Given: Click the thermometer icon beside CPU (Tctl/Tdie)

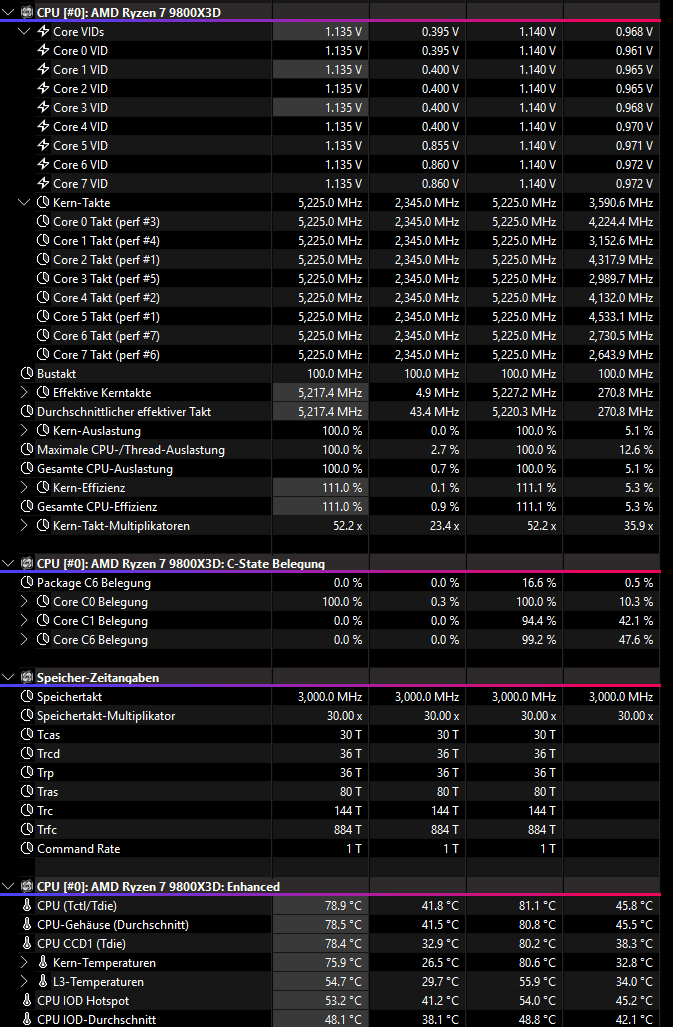Looking at the screenshot, I should click(27, 905).
